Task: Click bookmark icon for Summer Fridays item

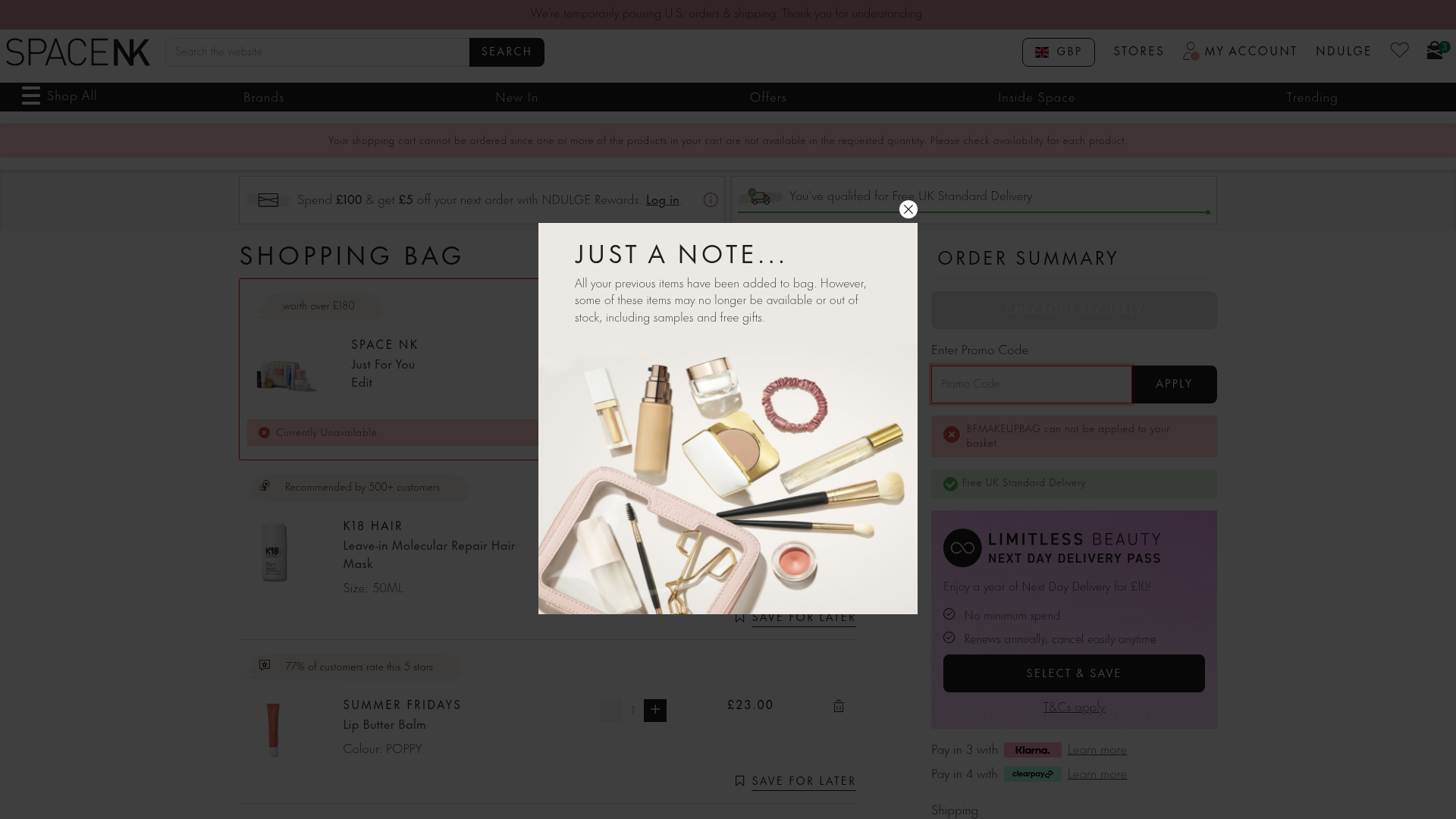Action: click(740, 781)
